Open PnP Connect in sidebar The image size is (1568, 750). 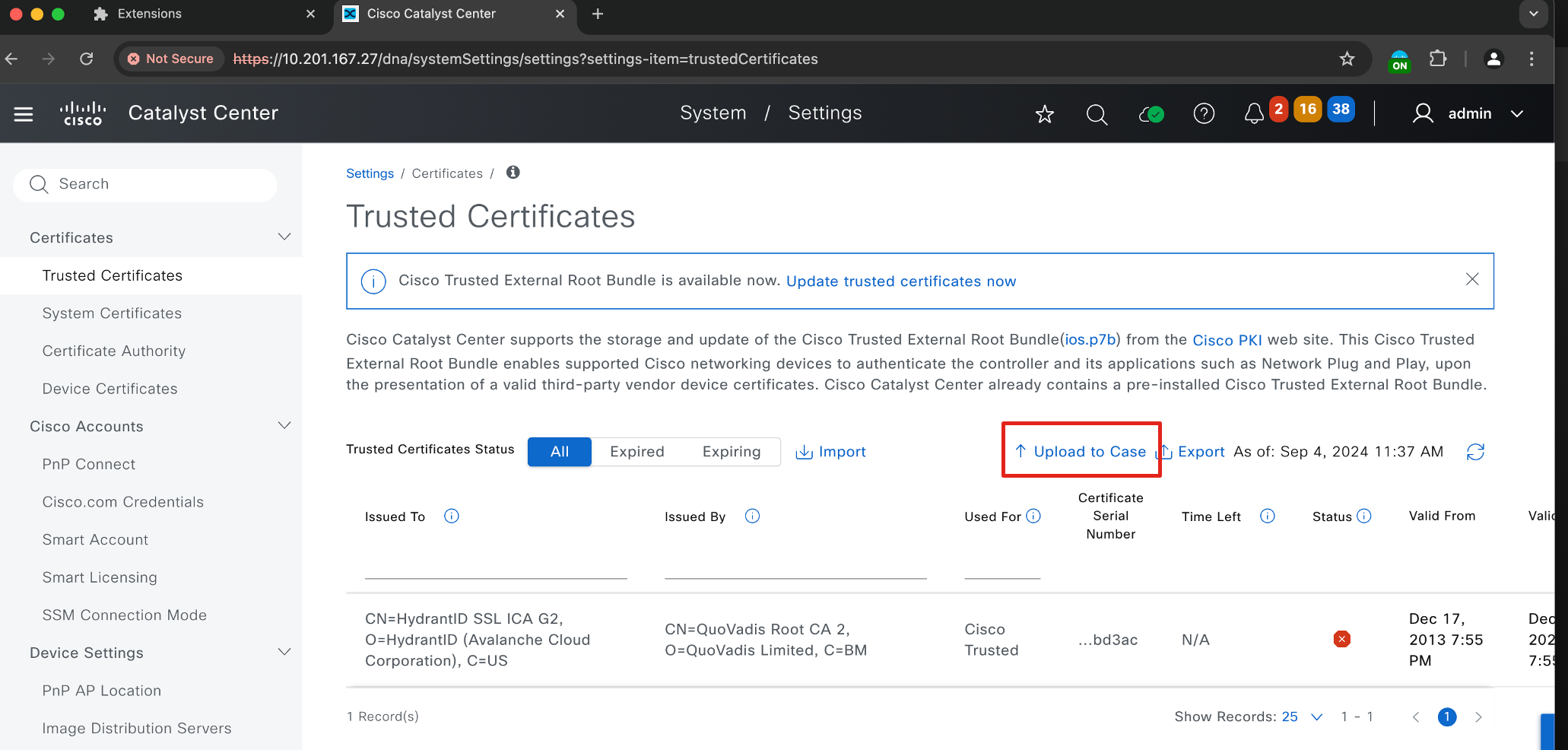point(88,464)
